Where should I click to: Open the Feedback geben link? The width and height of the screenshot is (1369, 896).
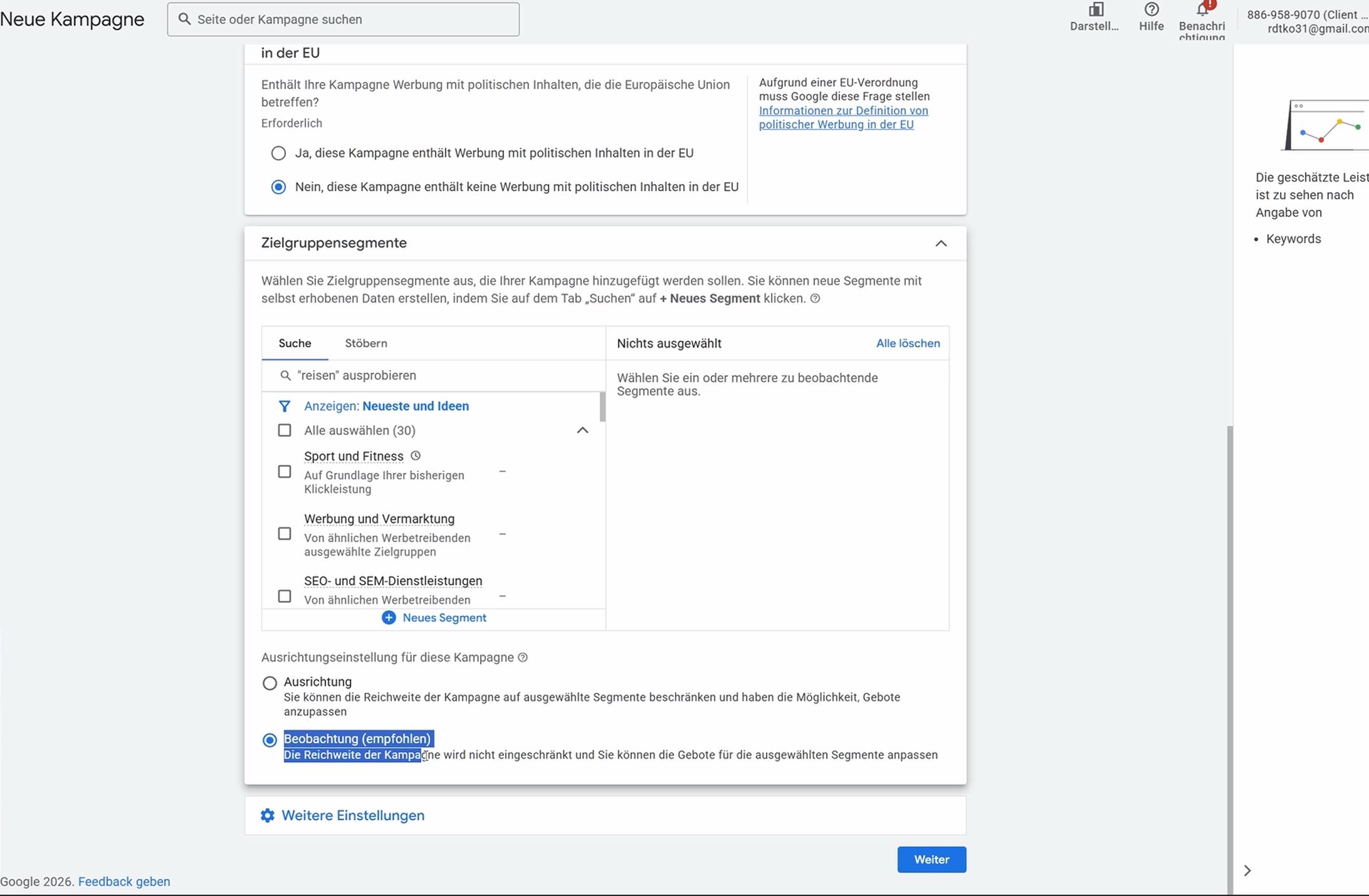(123, 881)
